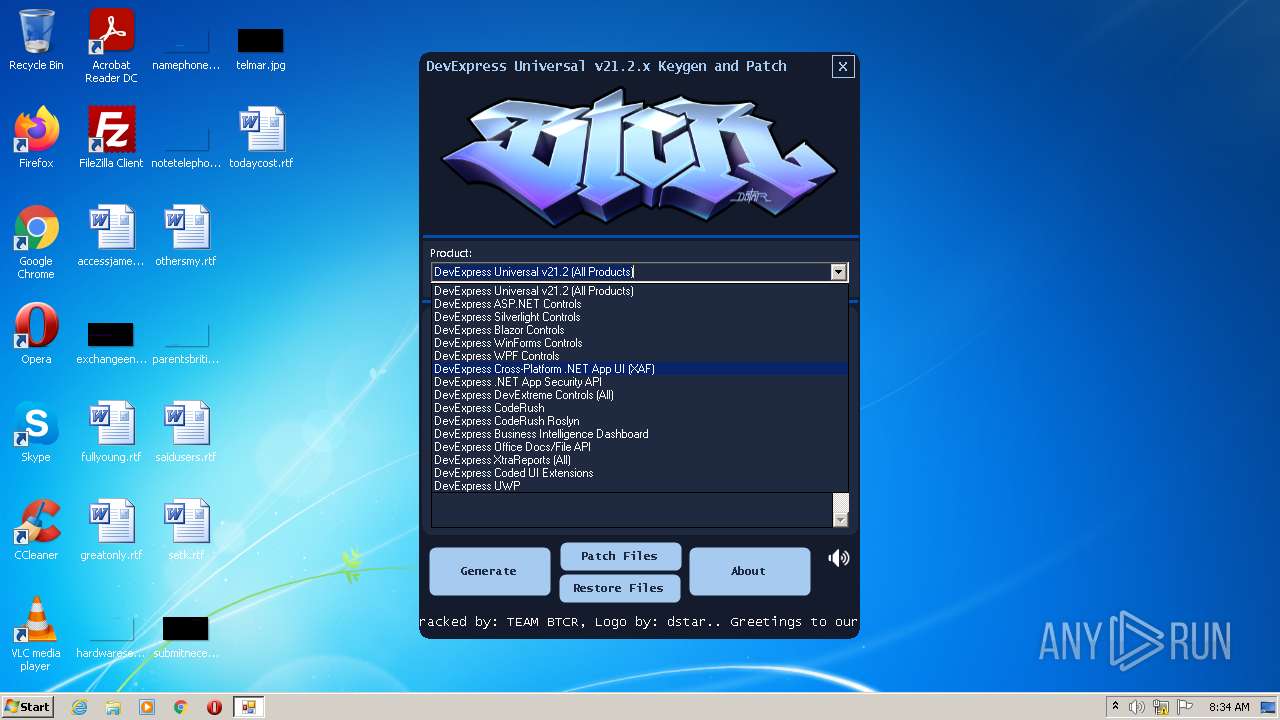Open FileZilla Client shortcut
The width and height of the screenshot is (1280, 720).
(111, 138)
